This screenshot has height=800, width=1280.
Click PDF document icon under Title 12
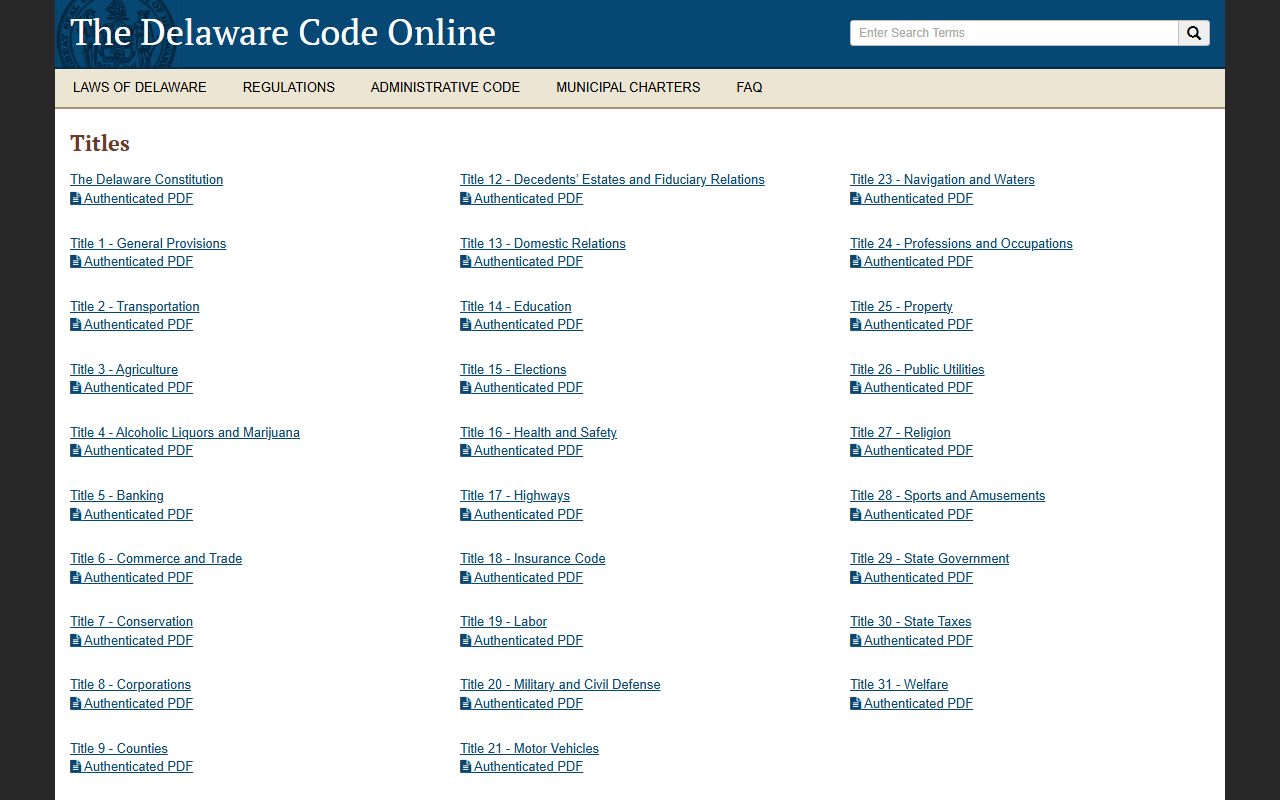tap(466, 198)
